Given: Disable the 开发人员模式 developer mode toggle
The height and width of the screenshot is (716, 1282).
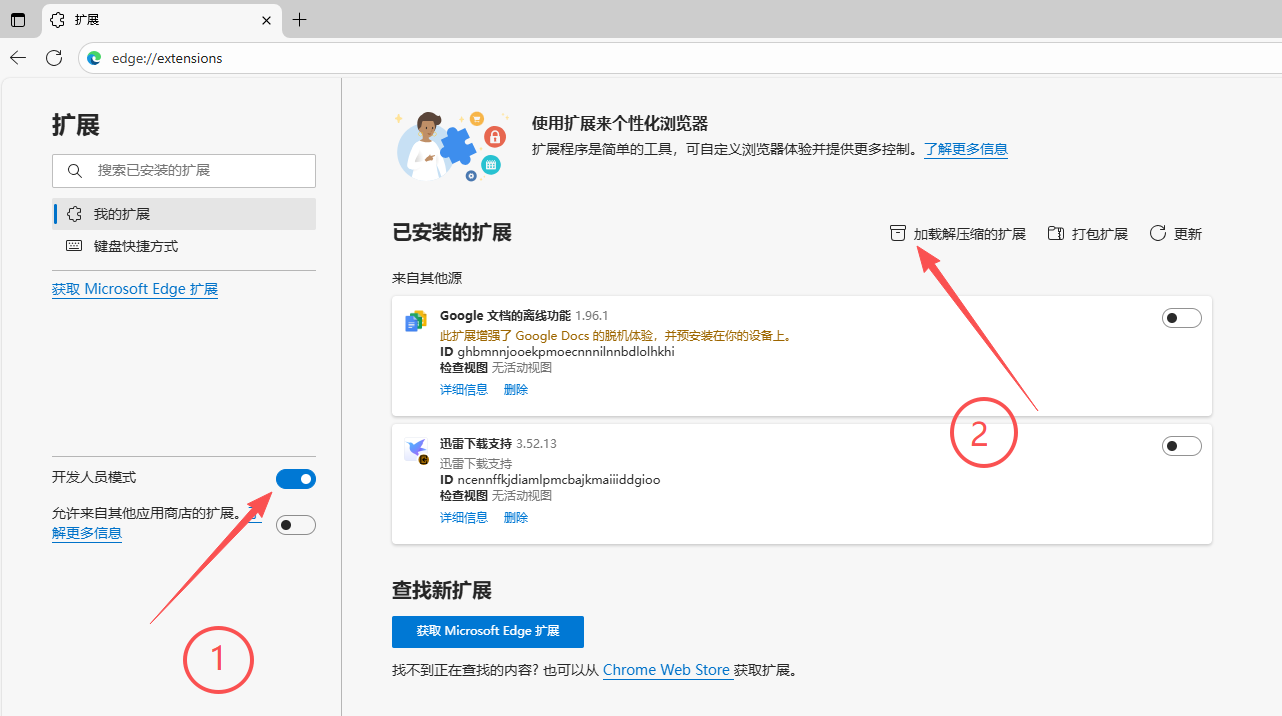Looking at the screenshot, I should coord(295,479).
